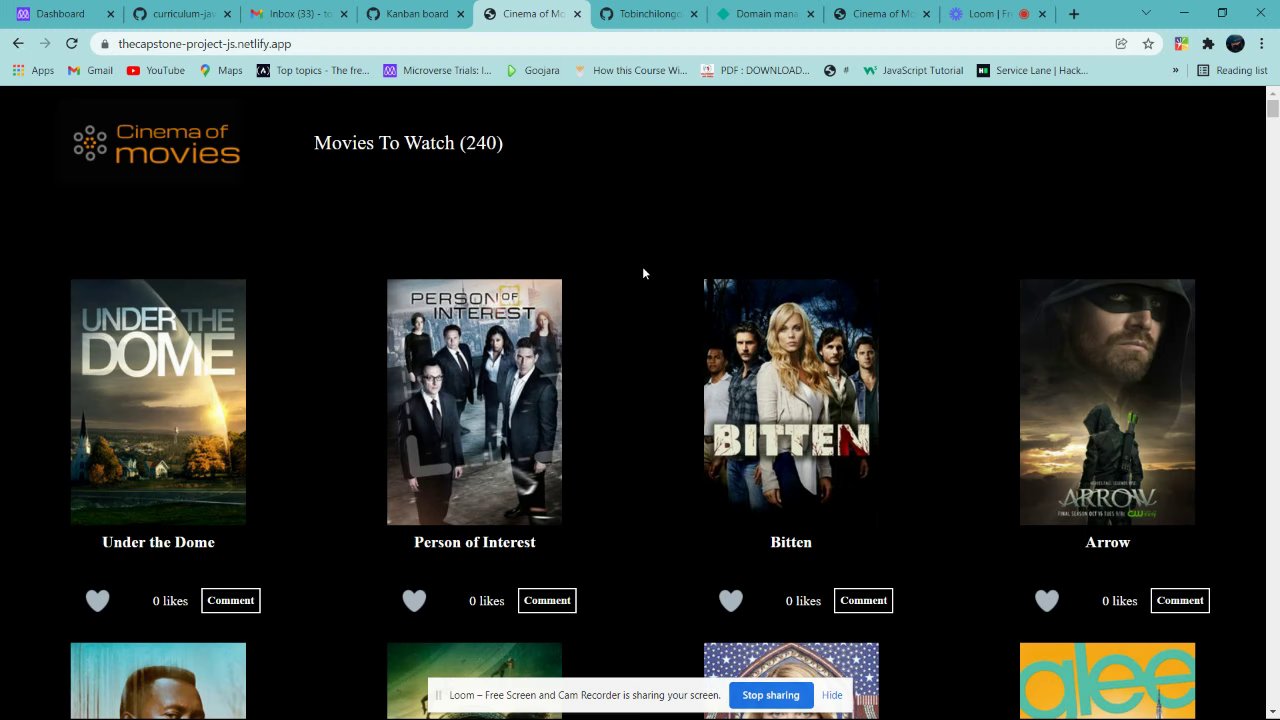
Task: Open the Reading list panel
Action: pos(1232,71)
